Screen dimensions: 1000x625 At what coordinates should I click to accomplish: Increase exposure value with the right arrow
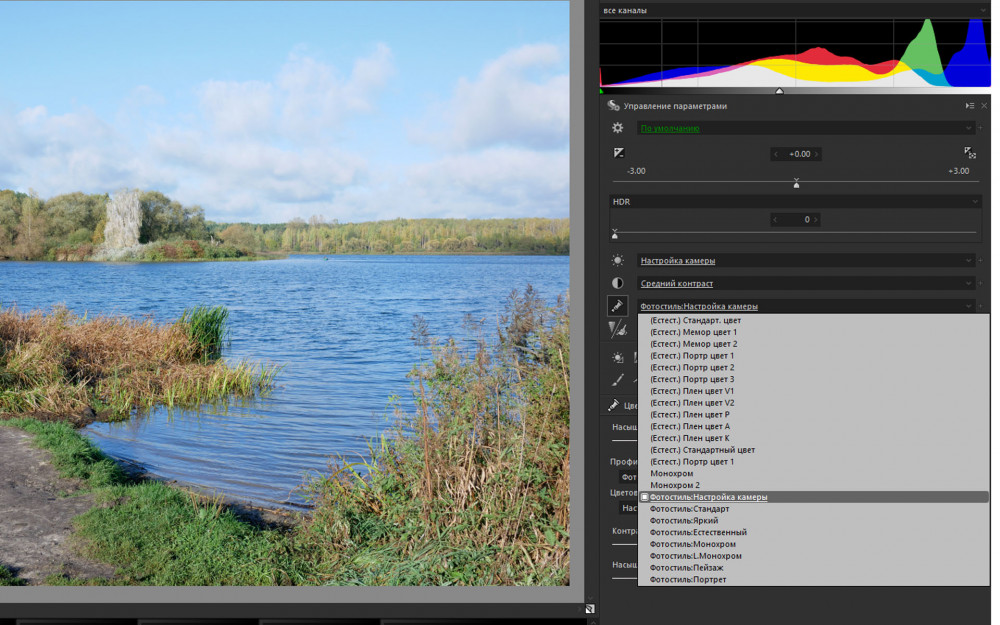[817, 154]
